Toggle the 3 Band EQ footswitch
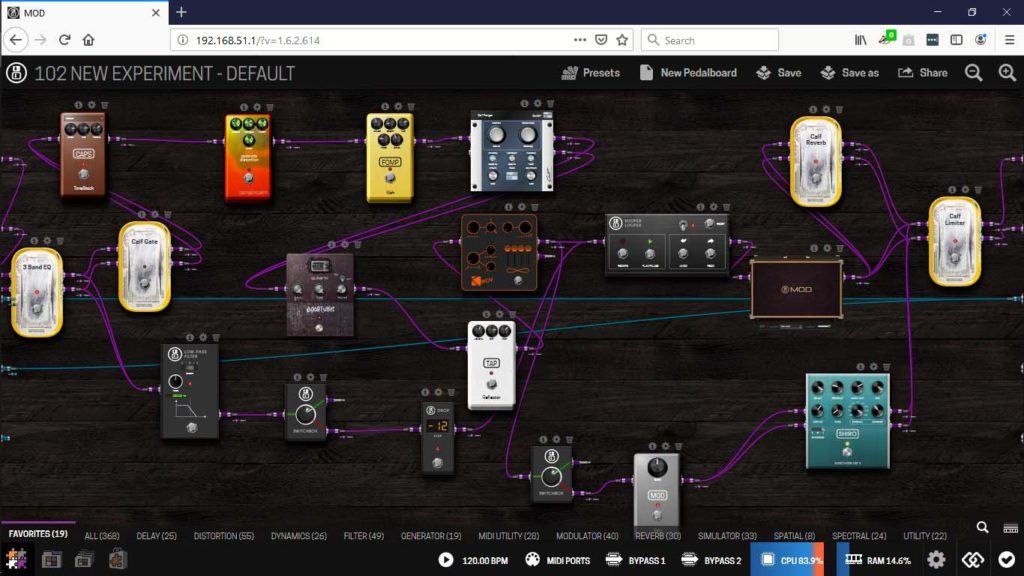Image resolution: width=1024 pixels, height=576 pixels. (x=37, y=310)
